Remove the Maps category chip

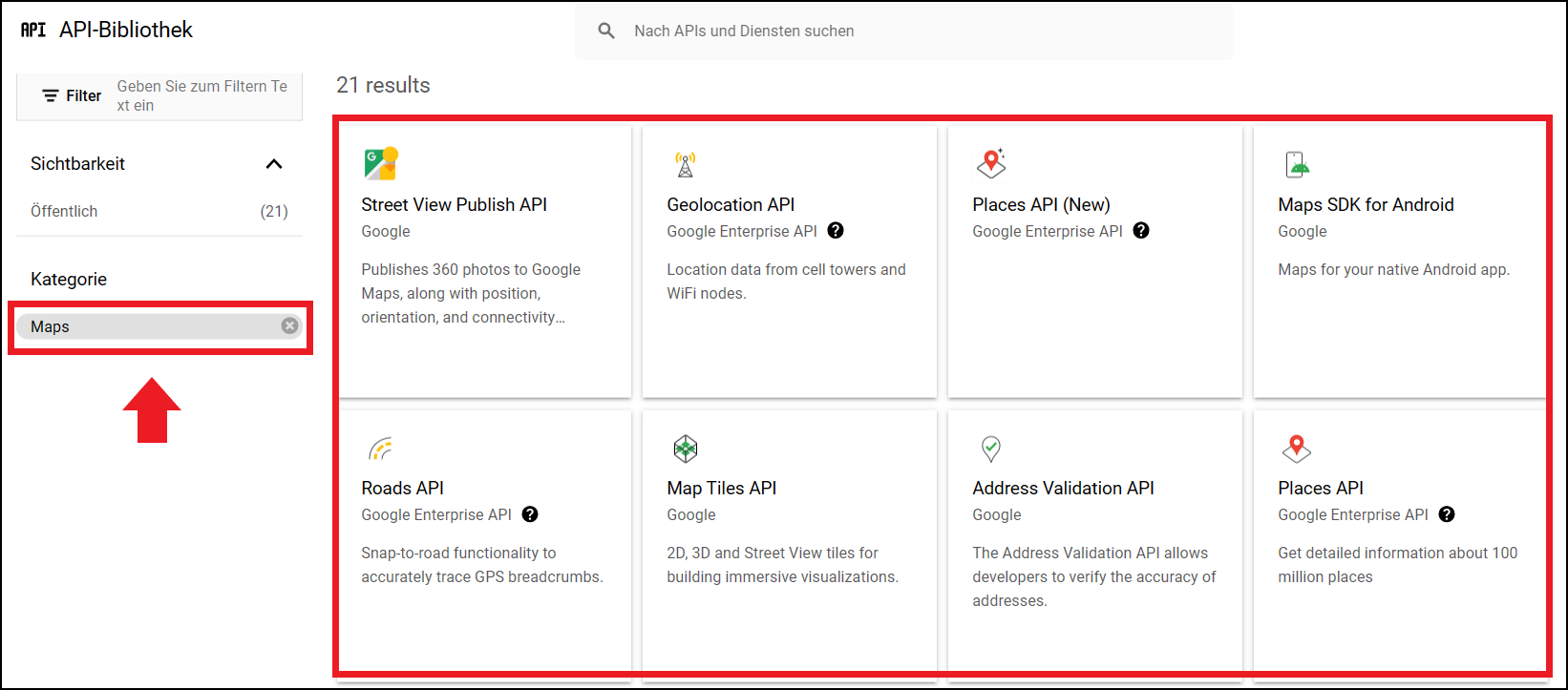pos(289,326)
